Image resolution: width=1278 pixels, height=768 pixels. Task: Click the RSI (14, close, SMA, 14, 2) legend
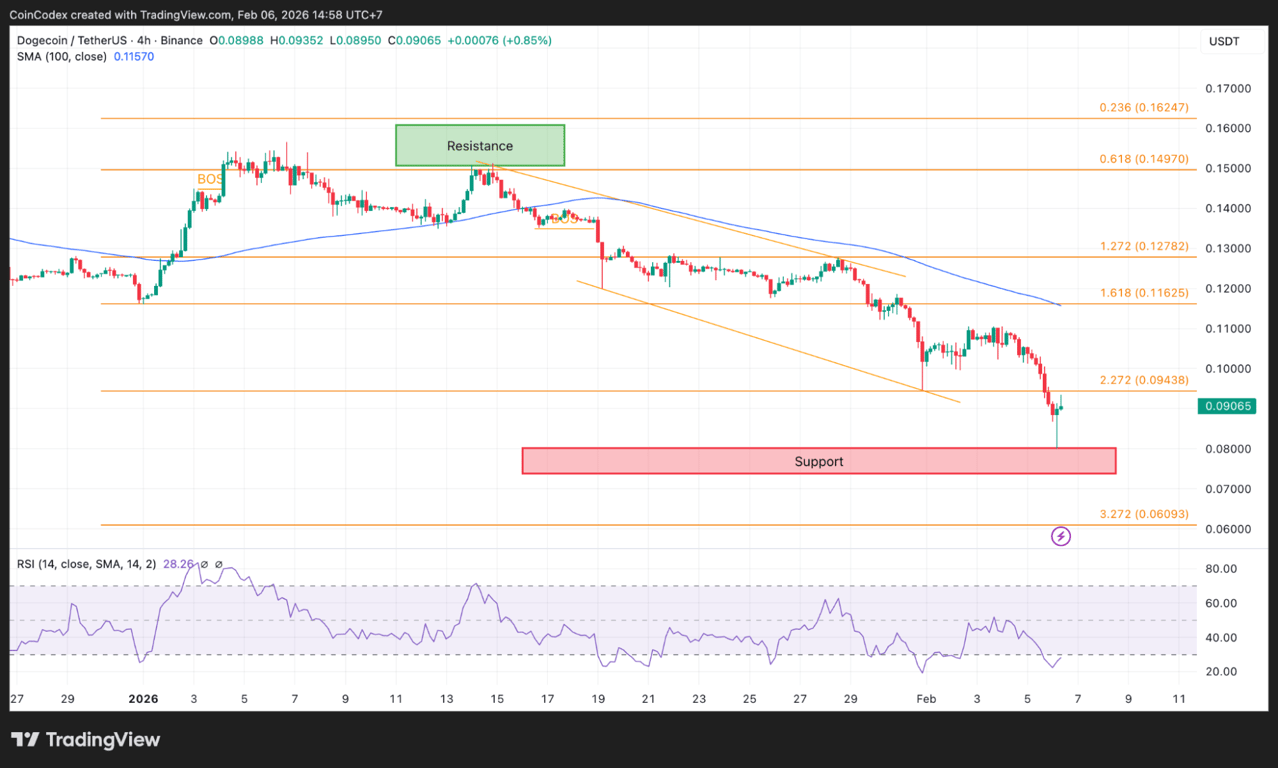pos(84,563)
